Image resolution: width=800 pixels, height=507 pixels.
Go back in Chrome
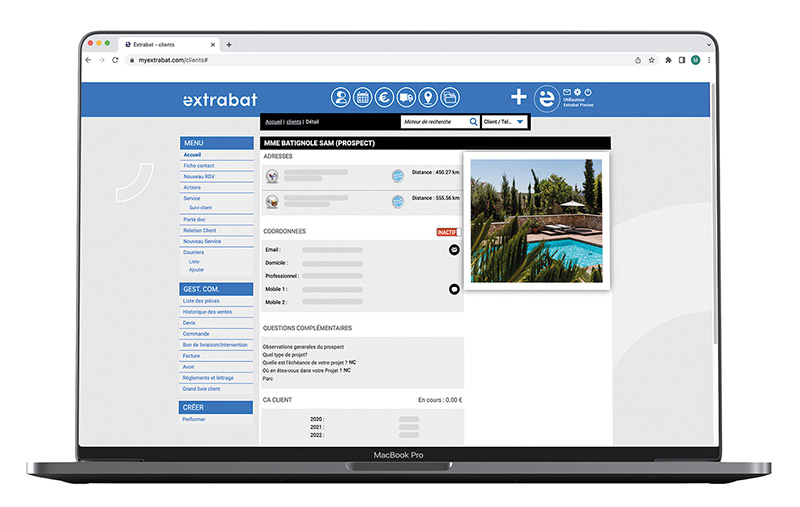tap(88, 60)
